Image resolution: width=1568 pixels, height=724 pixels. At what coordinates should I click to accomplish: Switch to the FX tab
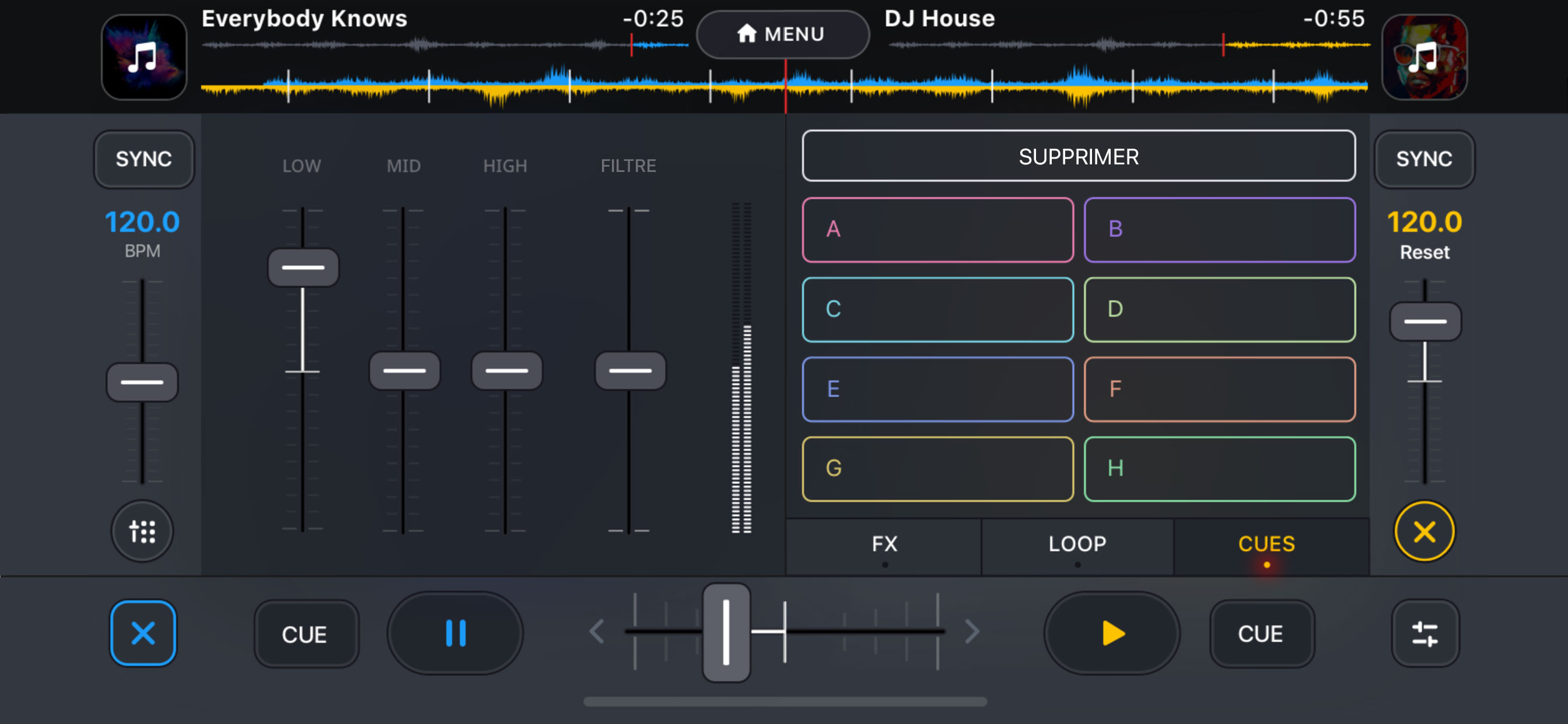(x=884, y=544)
